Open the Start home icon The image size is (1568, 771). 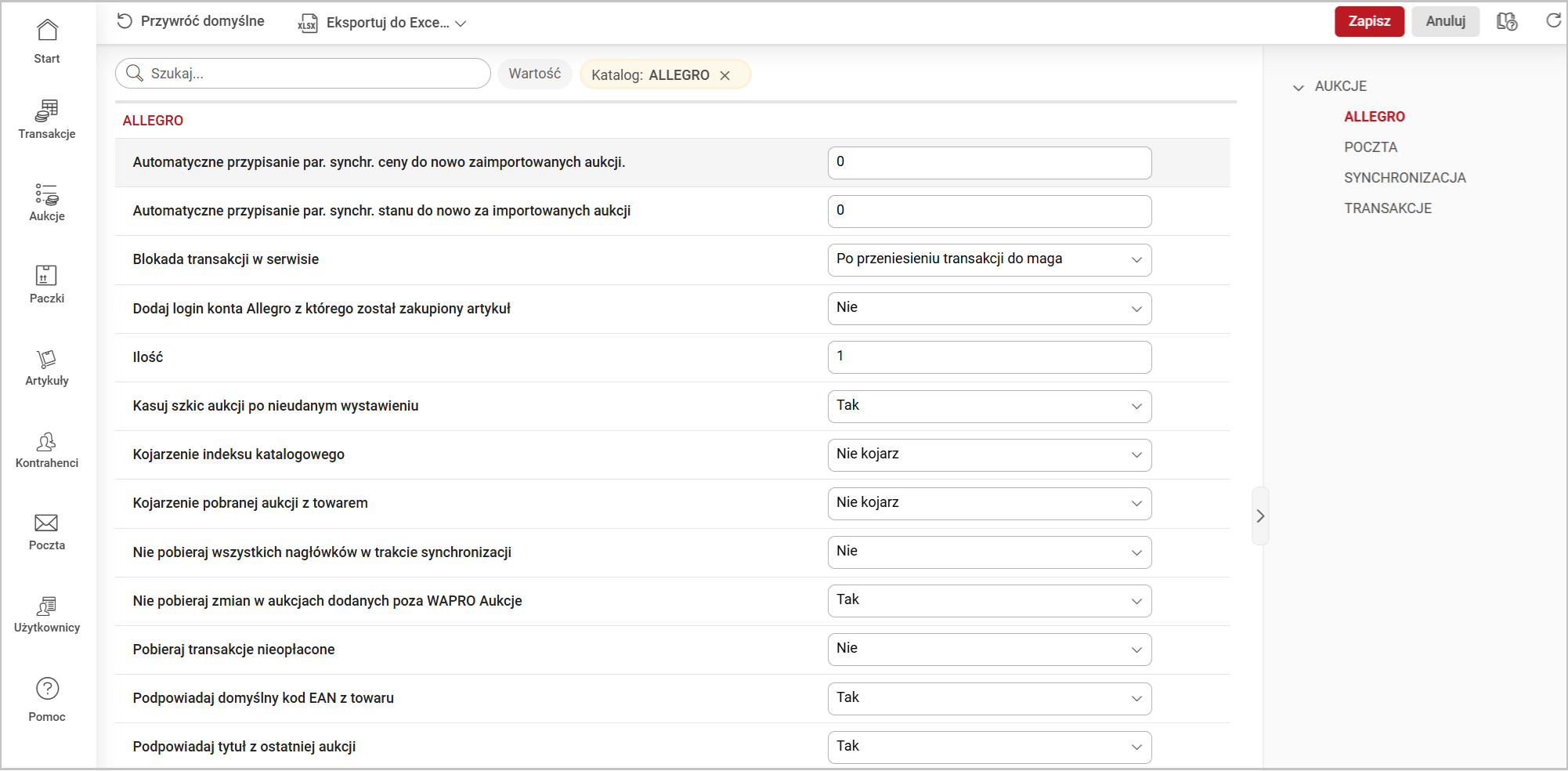47,41
